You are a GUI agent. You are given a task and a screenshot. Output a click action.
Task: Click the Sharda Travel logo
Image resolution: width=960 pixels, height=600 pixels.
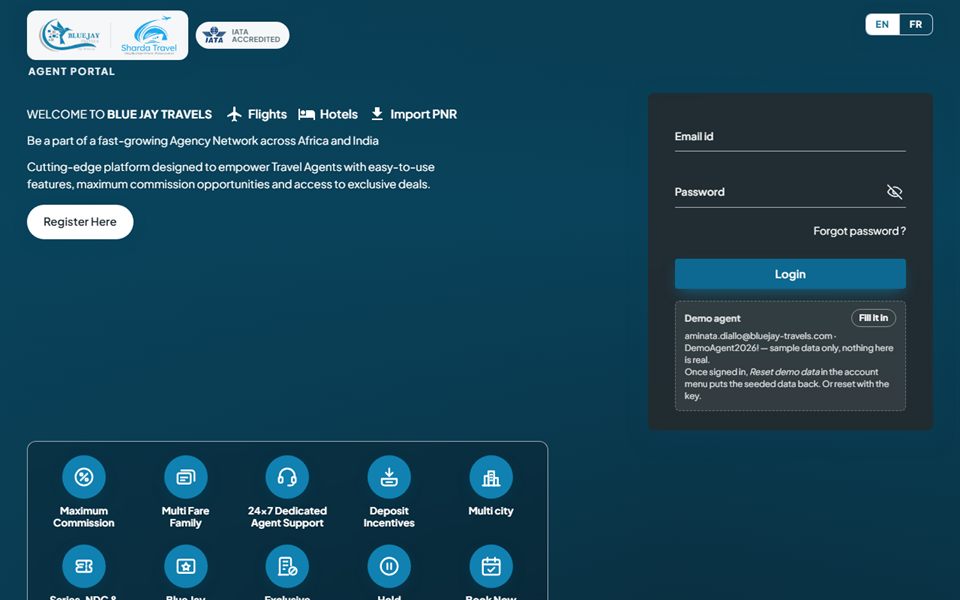[x=148, y=36]
